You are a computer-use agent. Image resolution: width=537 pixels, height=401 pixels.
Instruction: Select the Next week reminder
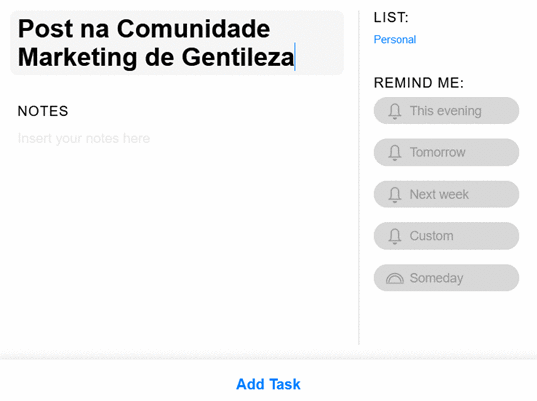(446, 194)
